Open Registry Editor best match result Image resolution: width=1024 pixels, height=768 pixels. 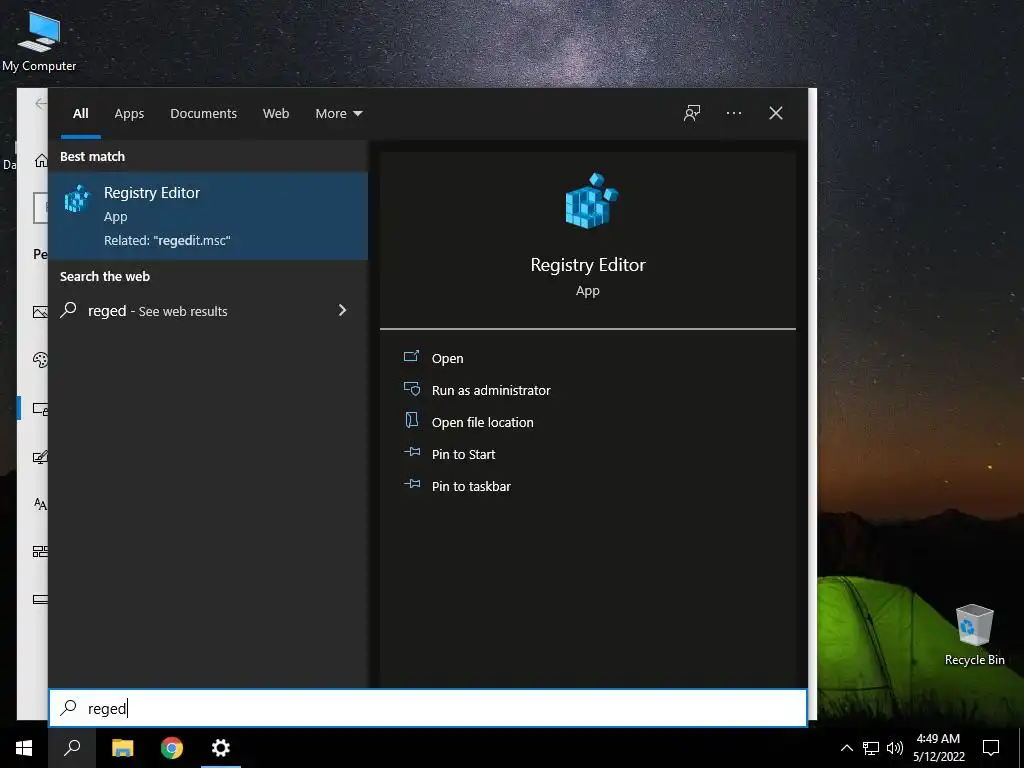click(x=208, y=216)
